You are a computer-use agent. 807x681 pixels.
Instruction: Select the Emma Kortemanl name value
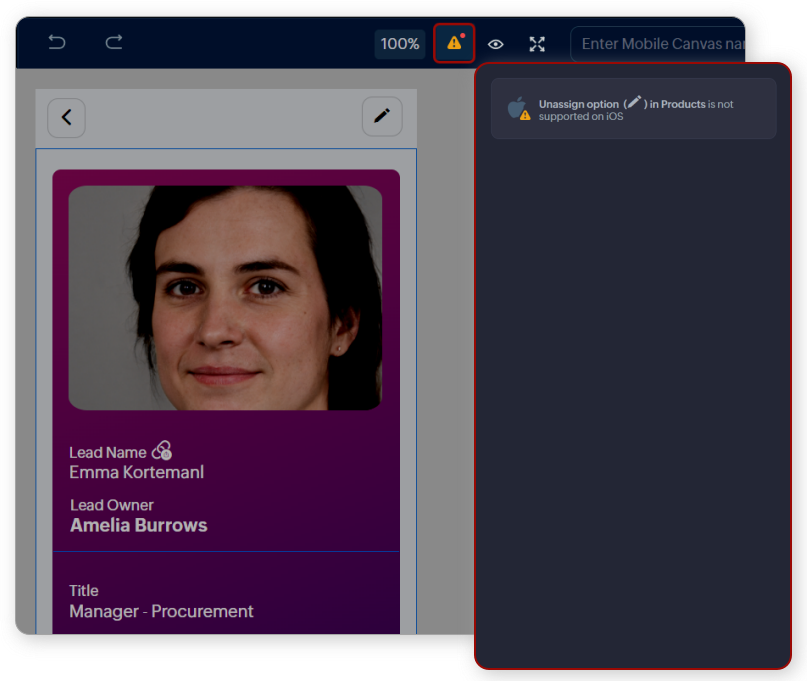pos(136,472)
